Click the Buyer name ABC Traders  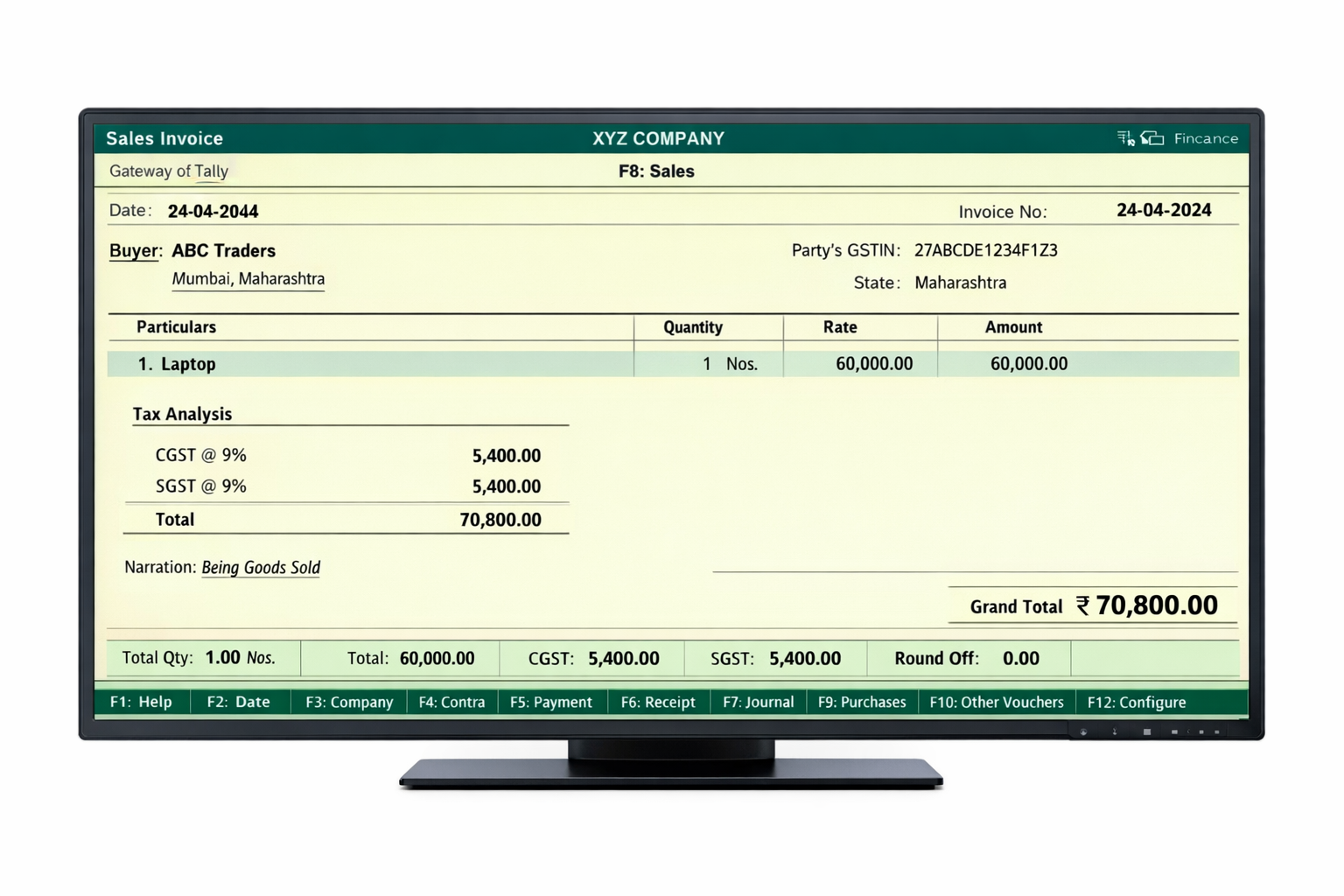point(224,251)
